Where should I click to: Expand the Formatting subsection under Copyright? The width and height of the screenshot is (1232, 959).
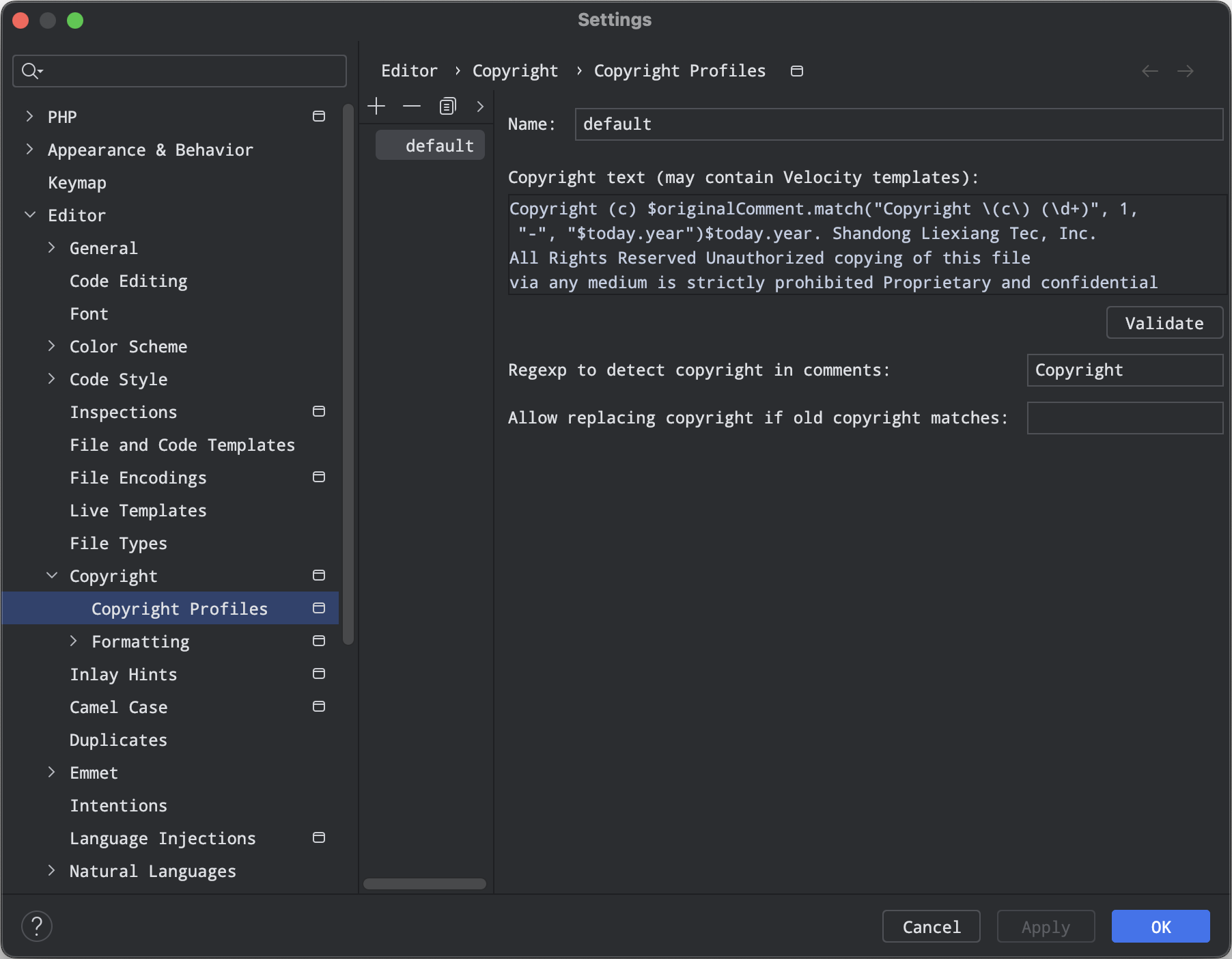pyautogui.click(x=74, y=641)
